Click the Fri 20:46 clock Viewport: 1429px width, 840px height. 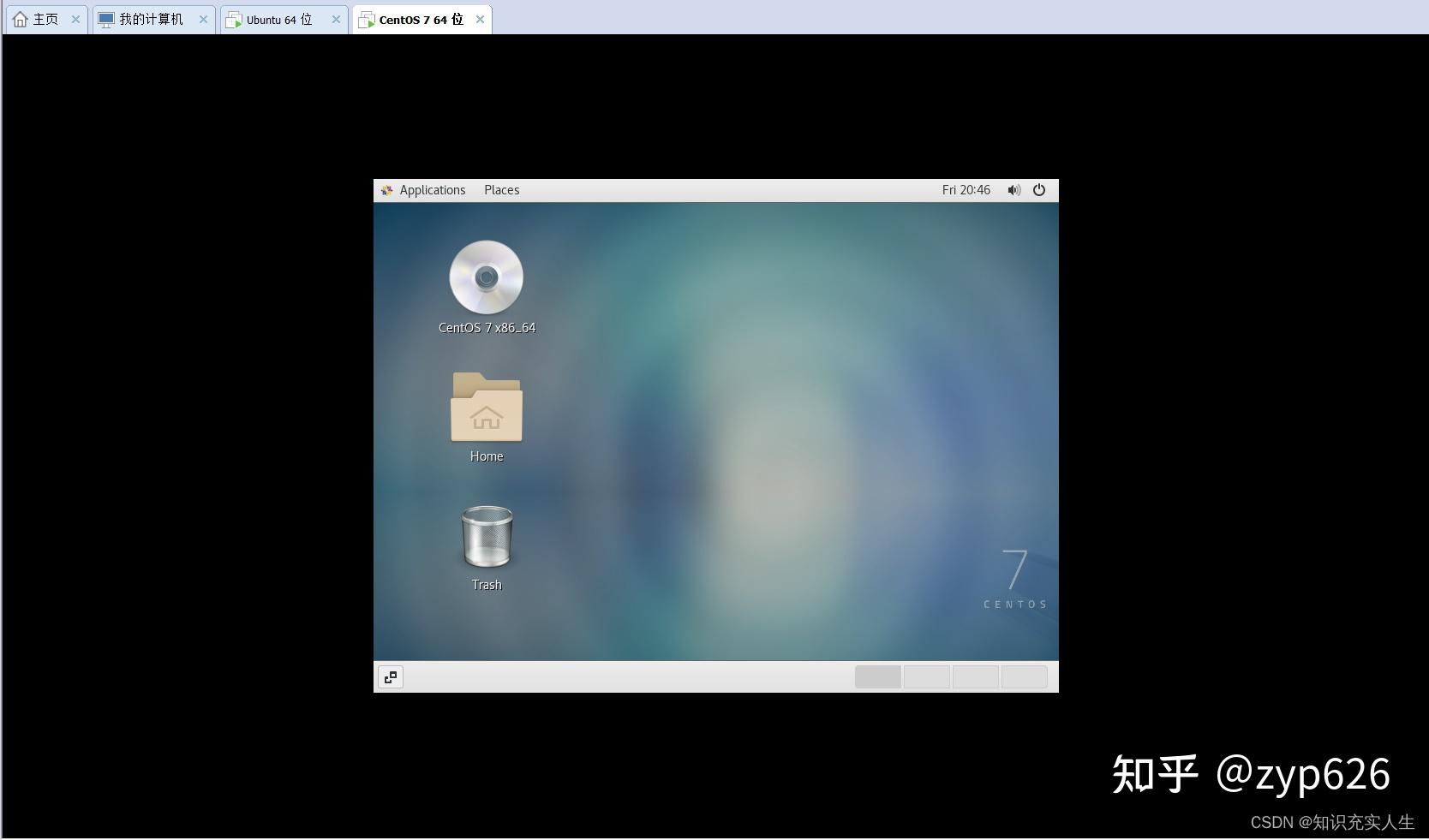pos(966,190)
